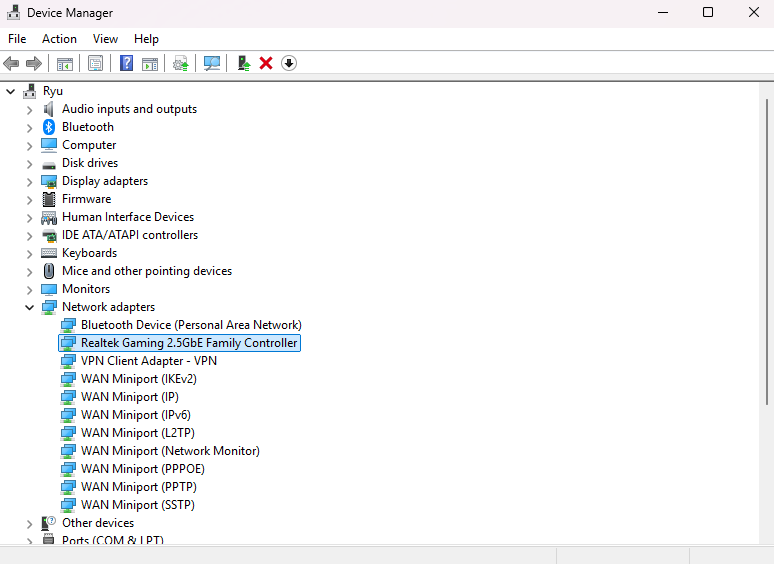Click the blue Help question-mark icon

[126, 63]
